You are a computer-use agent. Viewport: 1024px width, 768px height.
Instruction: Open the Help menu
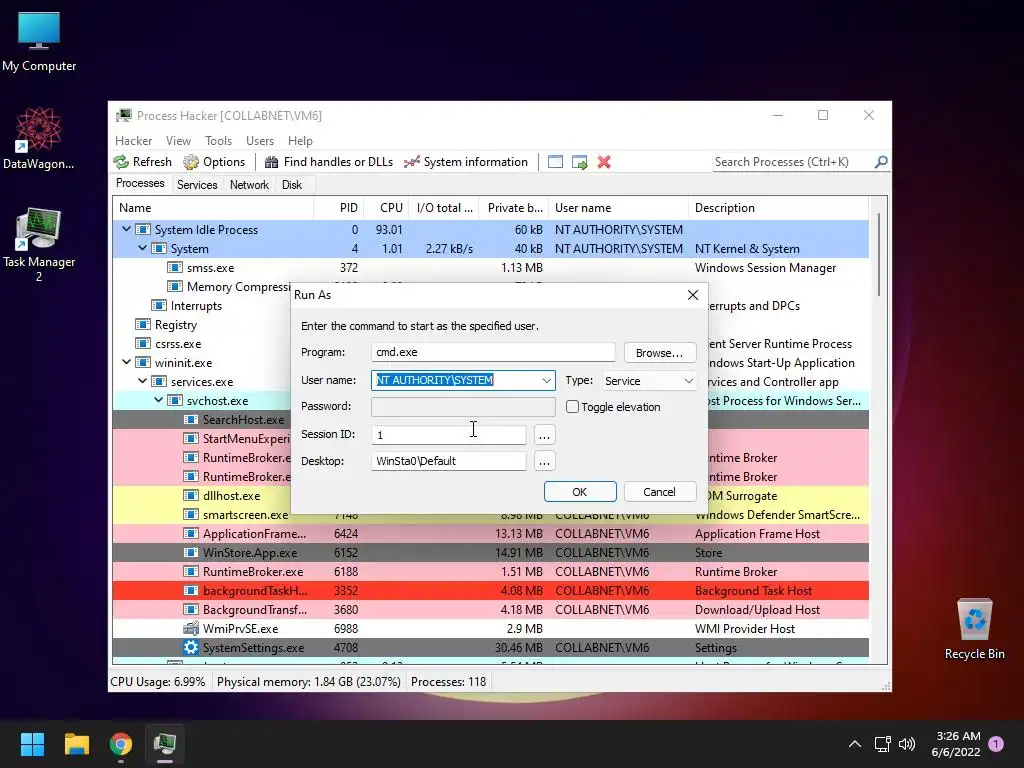(300, 140)
